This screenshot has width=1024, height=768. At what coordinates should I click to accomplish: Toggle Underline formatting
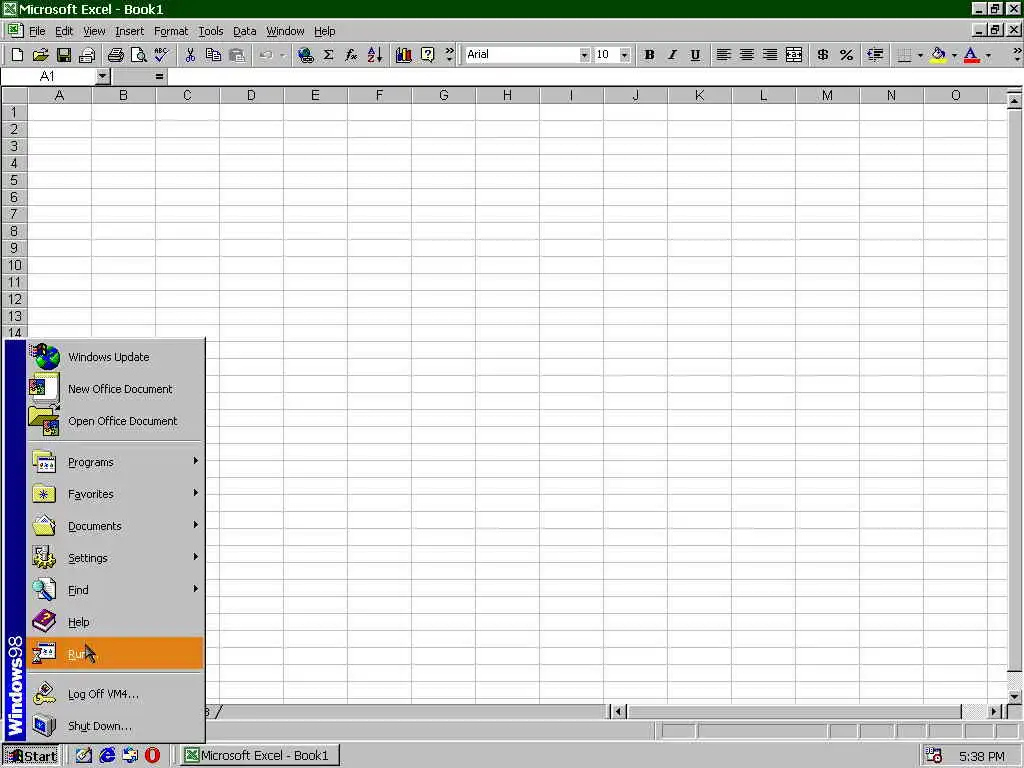pyautogui.click(x=696, y=55)
